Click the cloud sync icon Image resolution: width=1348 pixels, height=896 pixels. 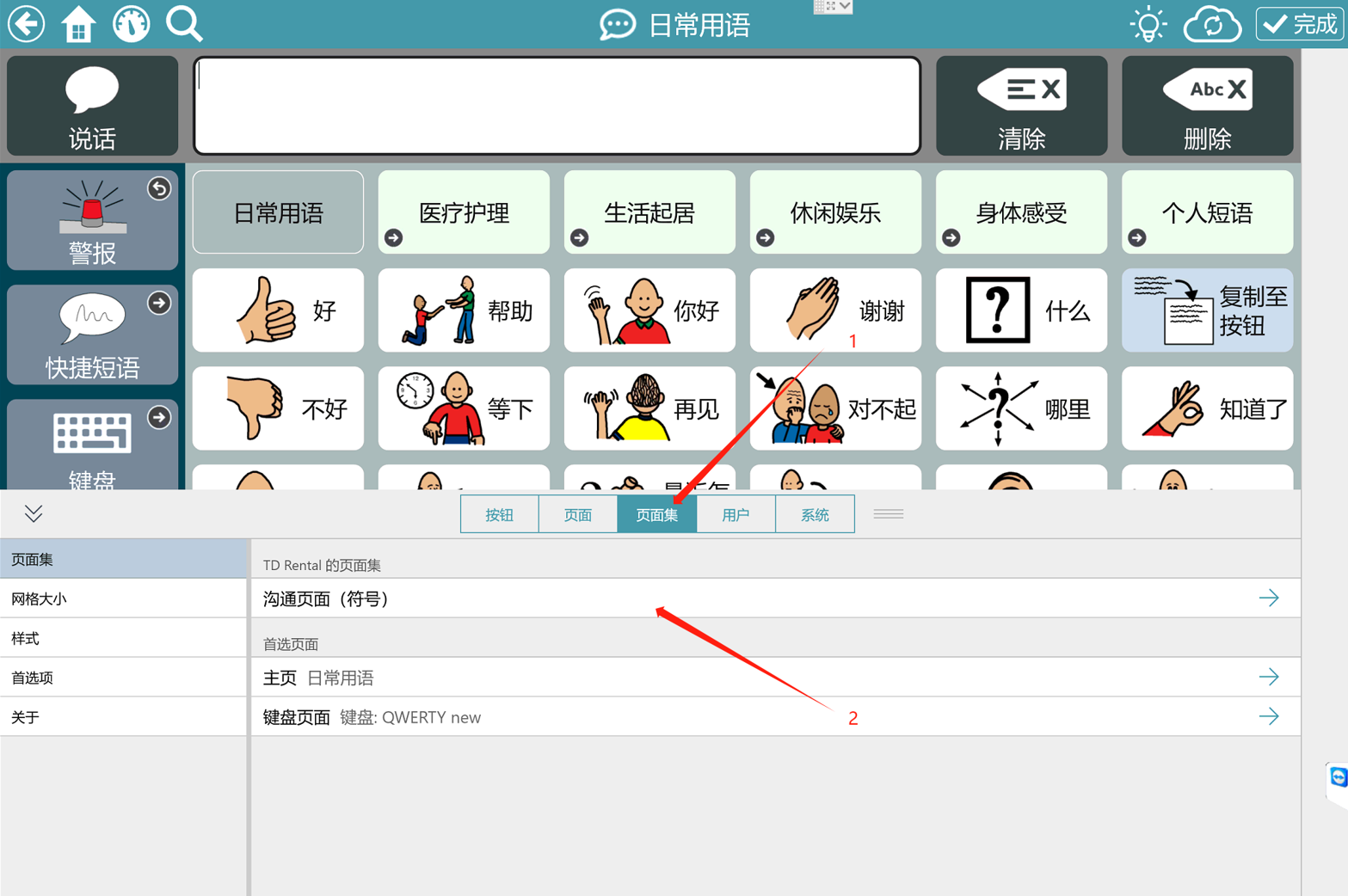pyautogui.click(x=1212, y=24)
